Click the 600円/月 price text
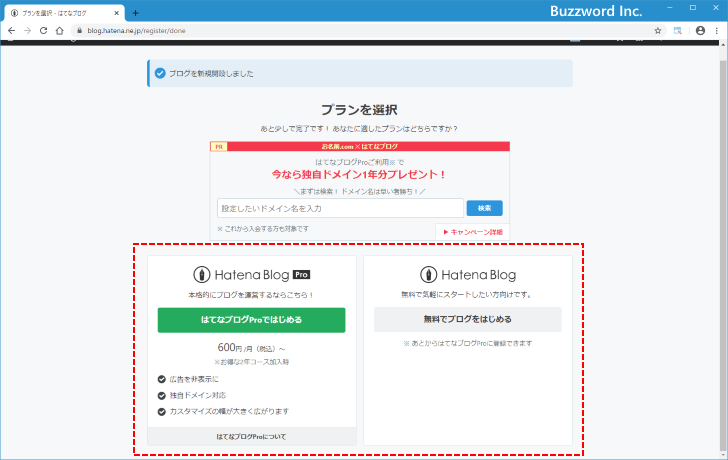 [x=252, y=348]
